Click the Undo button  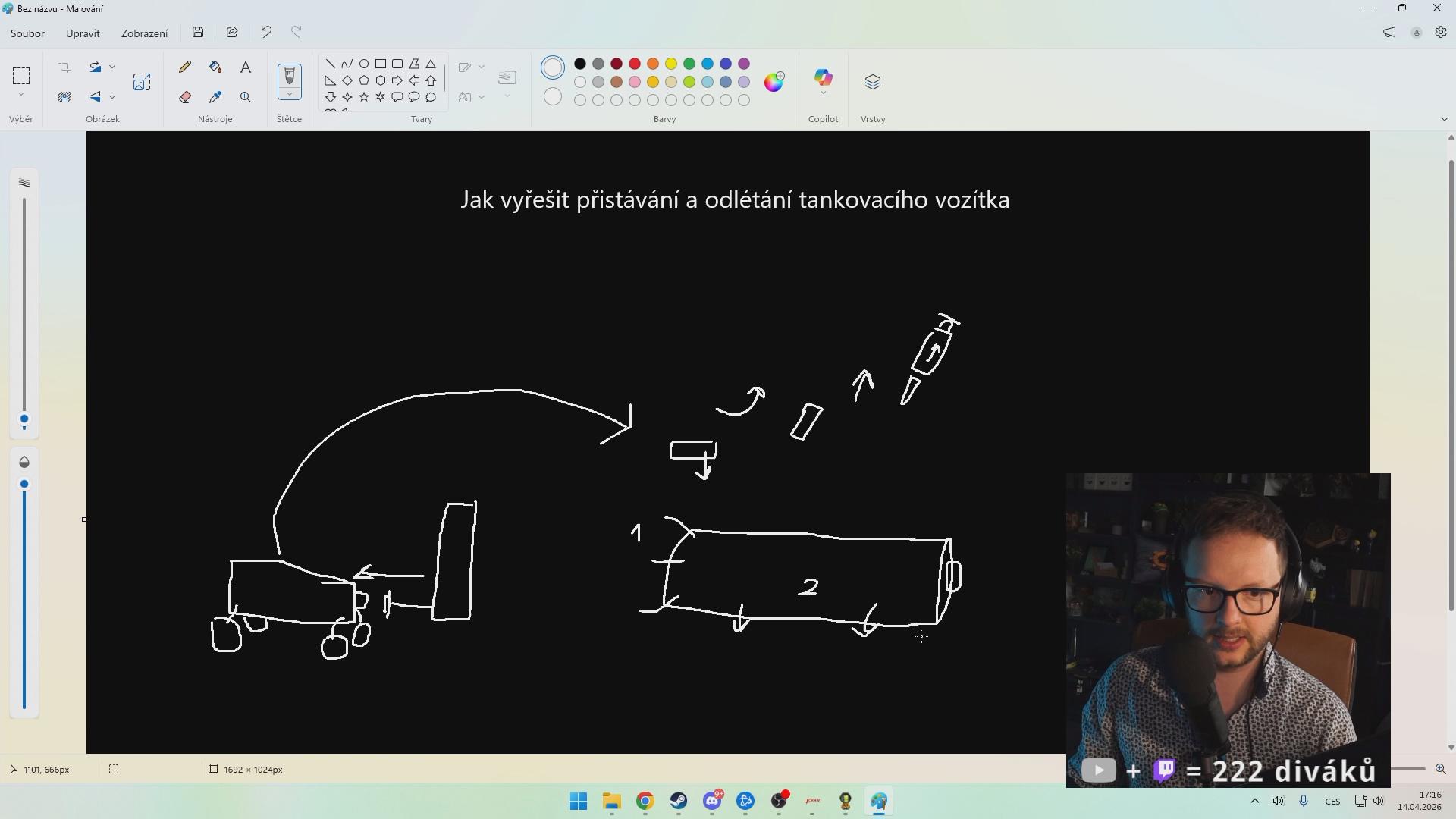click(x=266, y=32)
